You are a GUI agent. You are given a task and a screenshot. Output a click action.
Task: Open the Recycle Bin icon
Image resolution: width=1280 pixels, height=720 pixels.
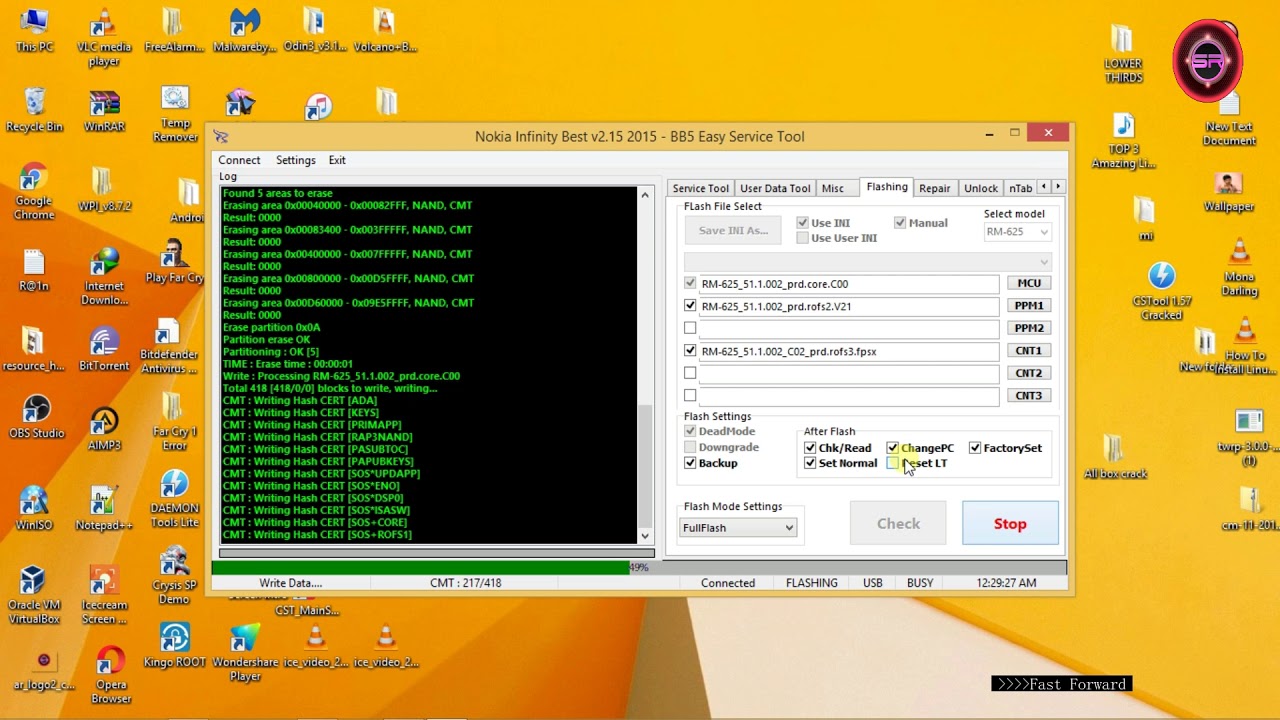click(34, 110)
